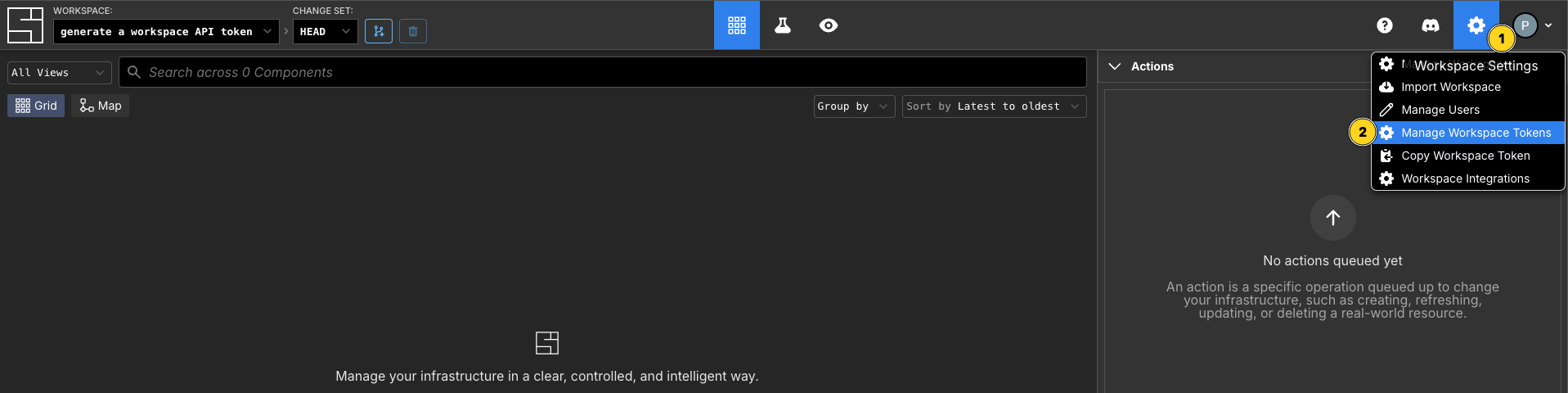Focus the Search across 0 Components field
The width and height of the screenshot is (1568, 393).
603,72
